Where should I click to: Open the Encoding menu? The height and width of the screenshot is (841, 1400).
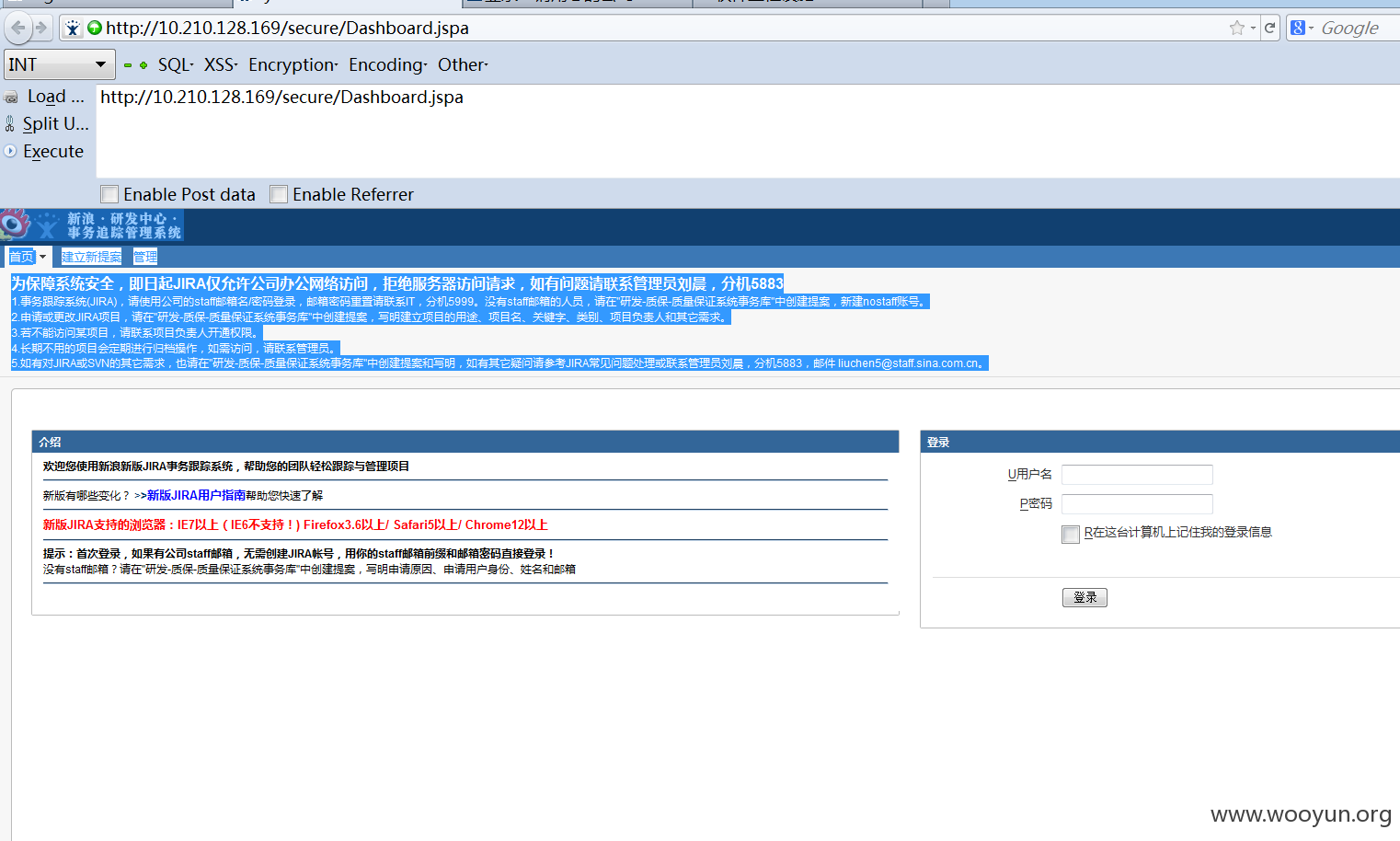[x=387, y=64]
